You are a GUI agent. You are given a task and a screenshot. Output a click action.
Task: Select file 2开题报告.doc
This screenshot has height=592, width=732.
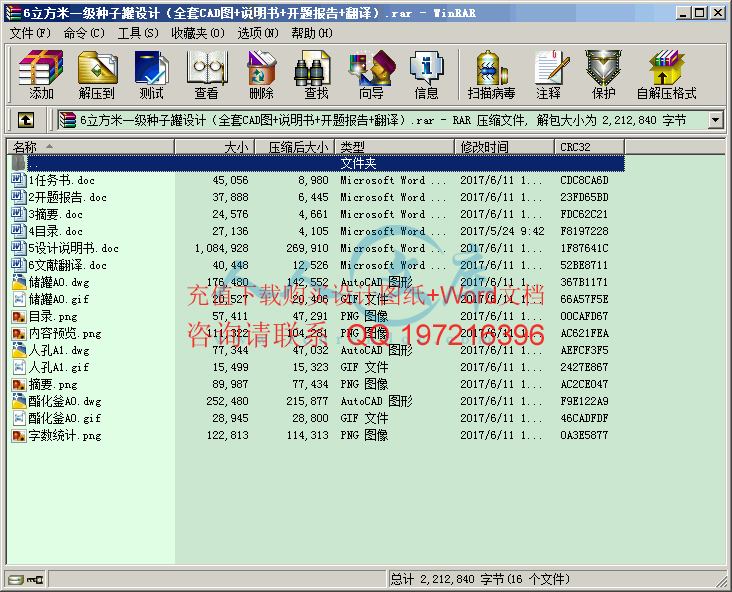tap(67, 197)
